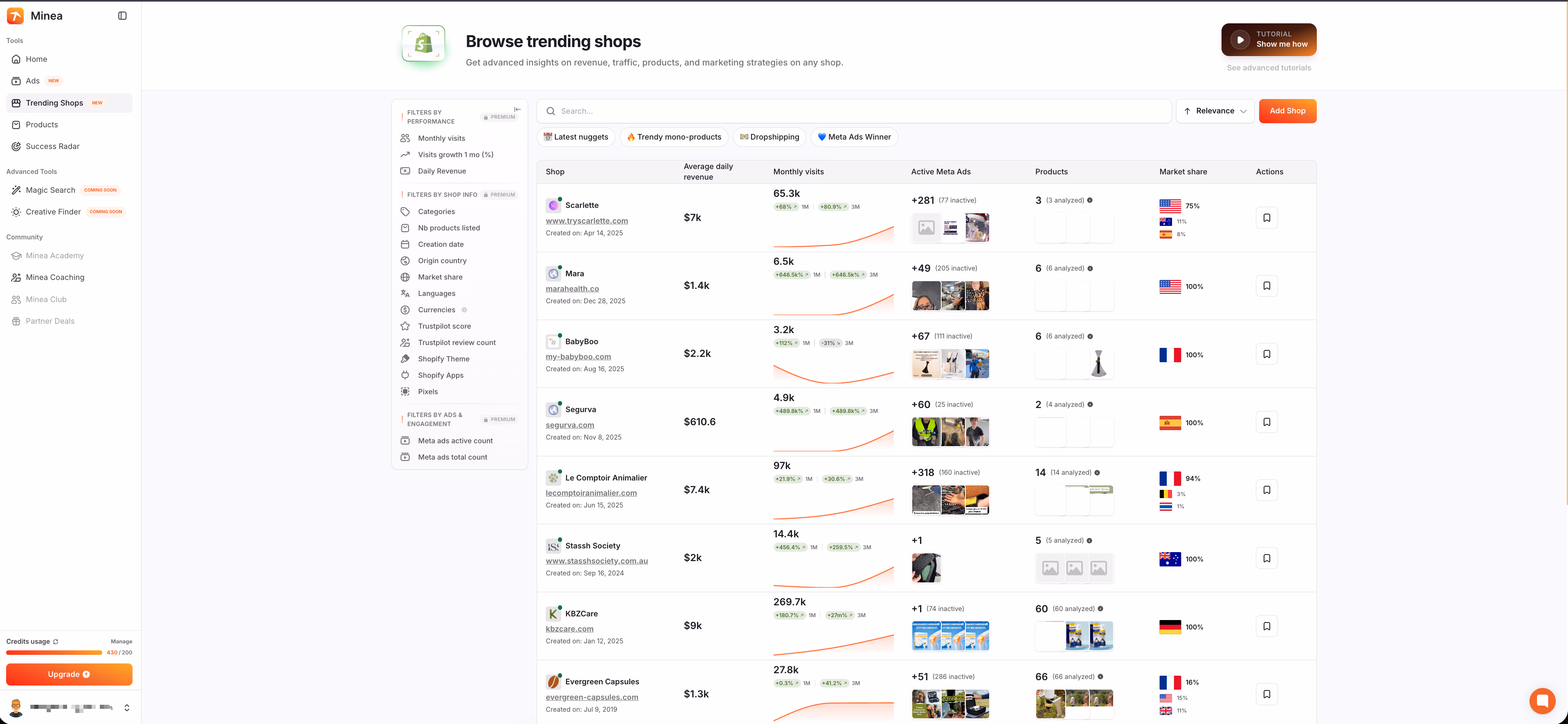Visit the marahealth.co shop link
This screenshot has height=724, width=1568.
pos(571,288)
